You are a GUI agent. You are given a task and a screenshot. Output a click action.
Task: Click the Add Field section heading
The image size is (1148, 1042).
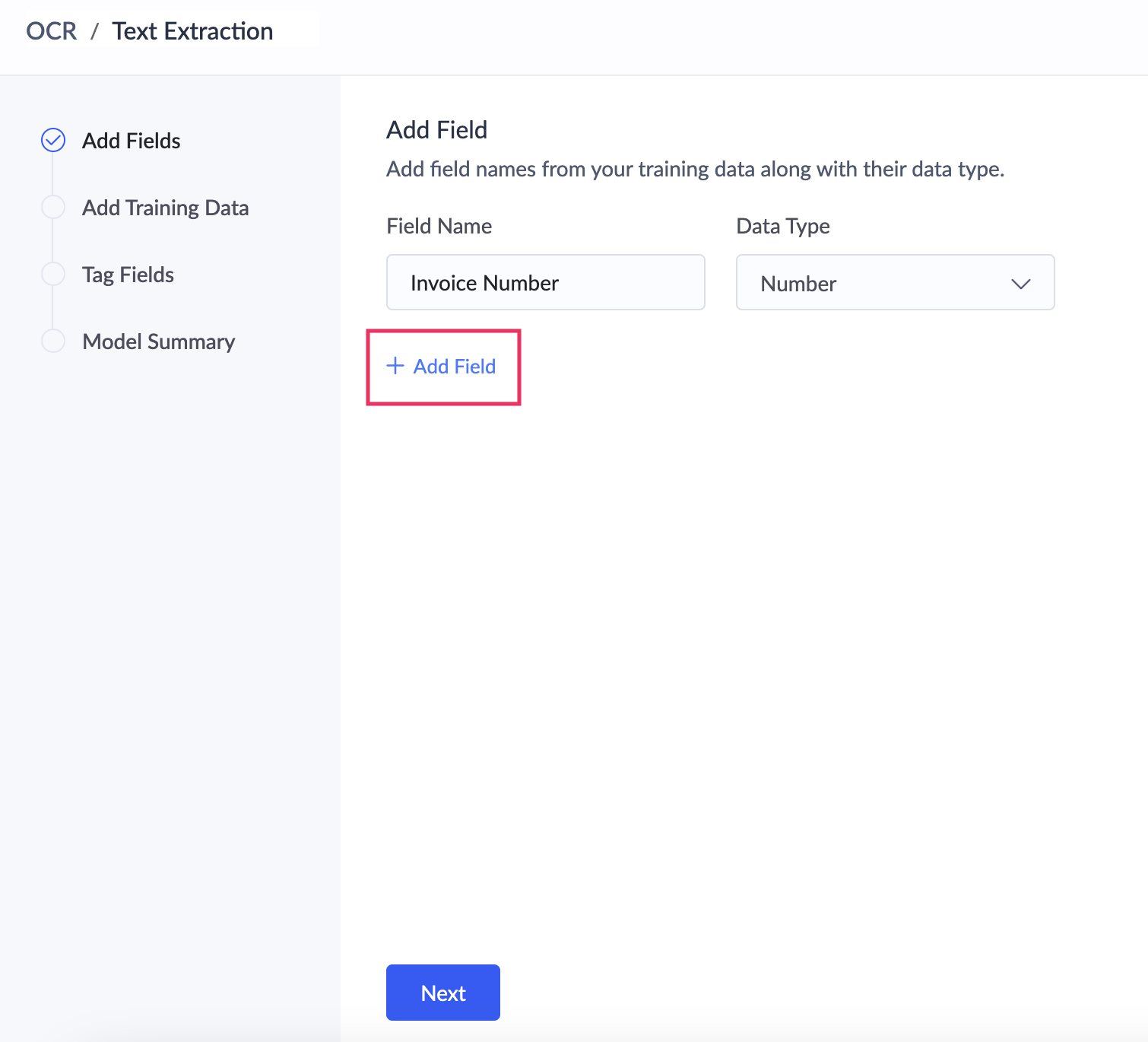click(436, 130)
